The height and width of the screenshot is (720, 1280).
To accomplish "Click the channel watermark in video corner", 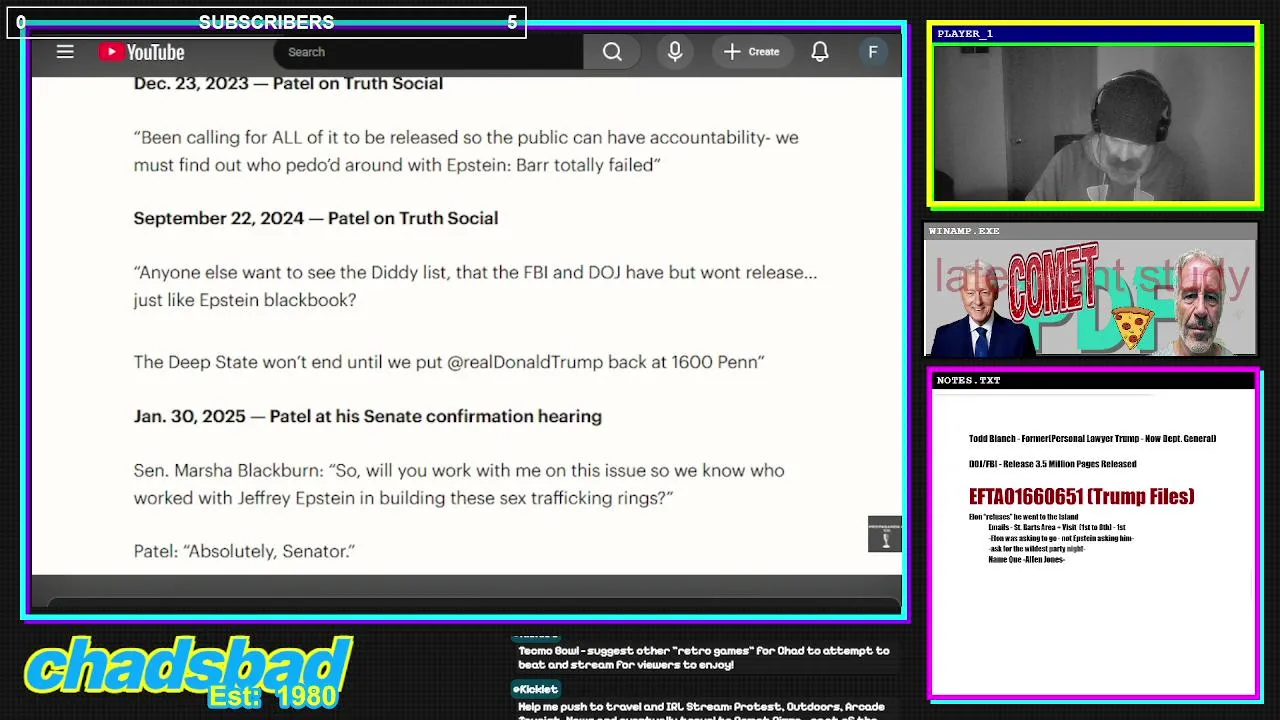I will [884, 534].
